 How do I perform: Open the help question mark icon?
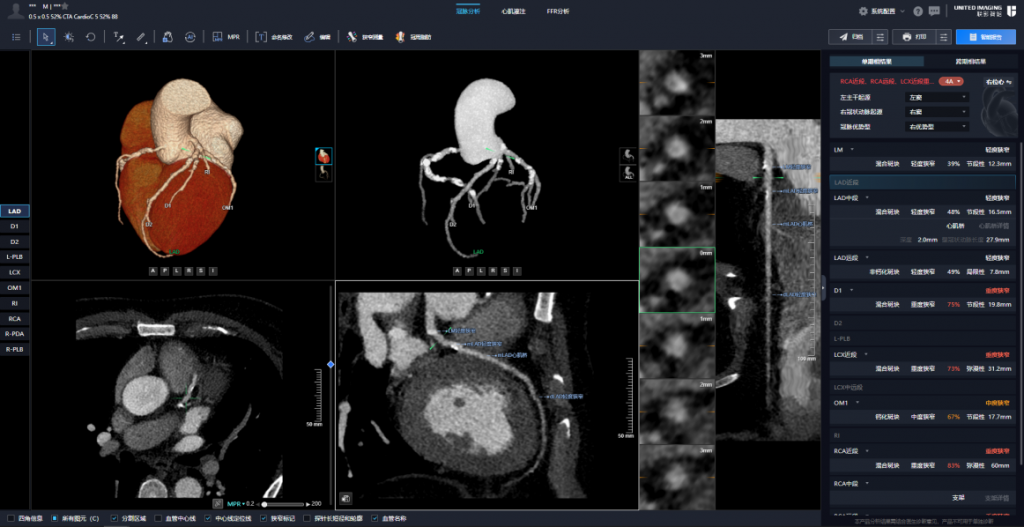(x=917, y=11)
